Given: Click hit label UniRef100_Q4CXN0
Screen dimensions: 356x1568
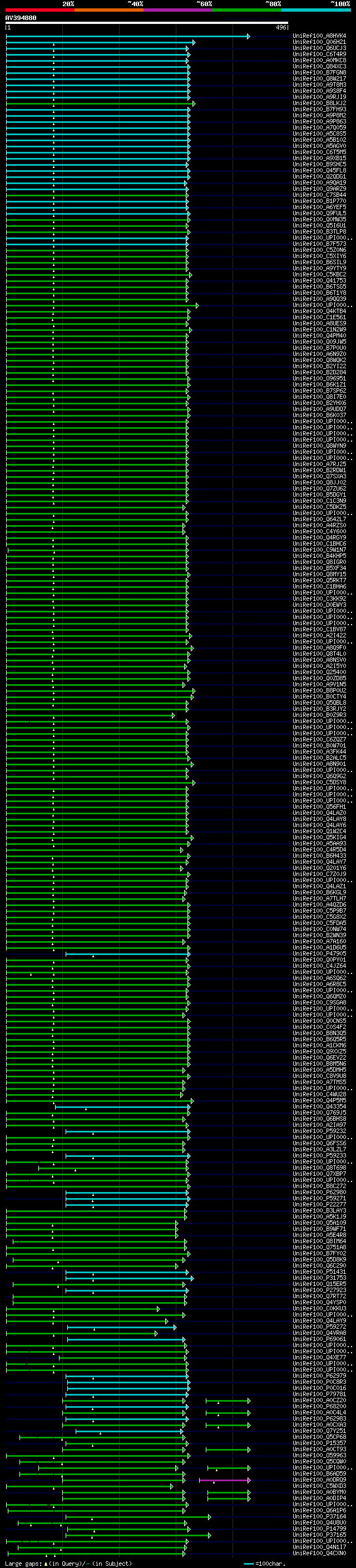Looking at the screenshot, I should [319, 1554].
